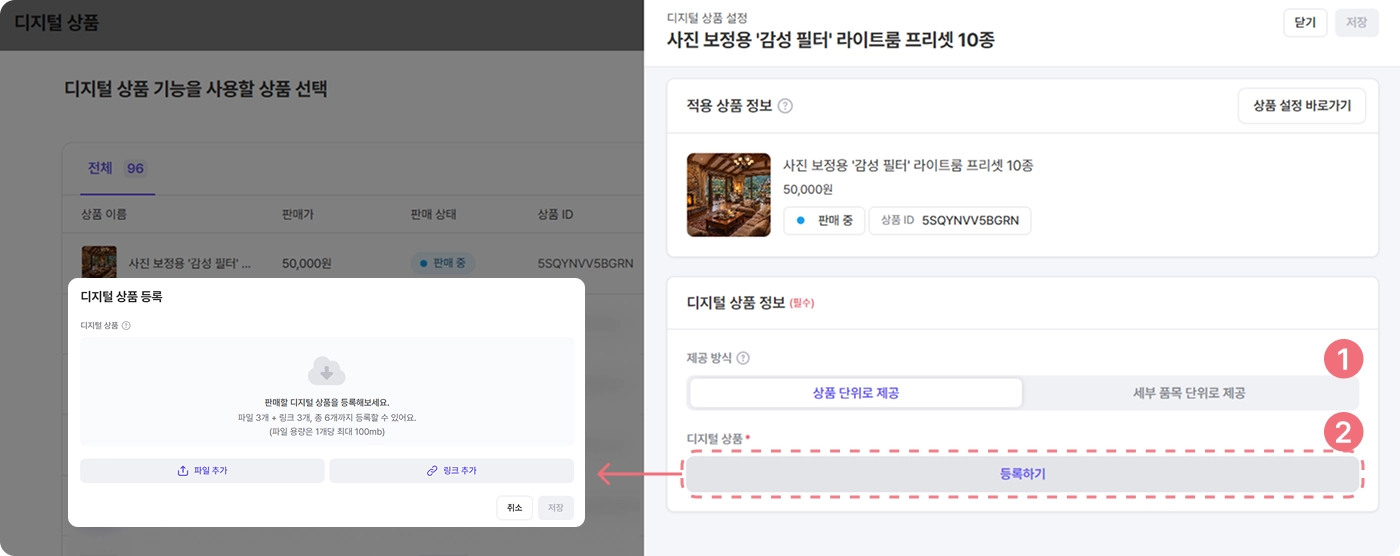This screenshot has height=556, width=1400.
Task: Click help icon next to 제공 방식
Action: [743, 358]
